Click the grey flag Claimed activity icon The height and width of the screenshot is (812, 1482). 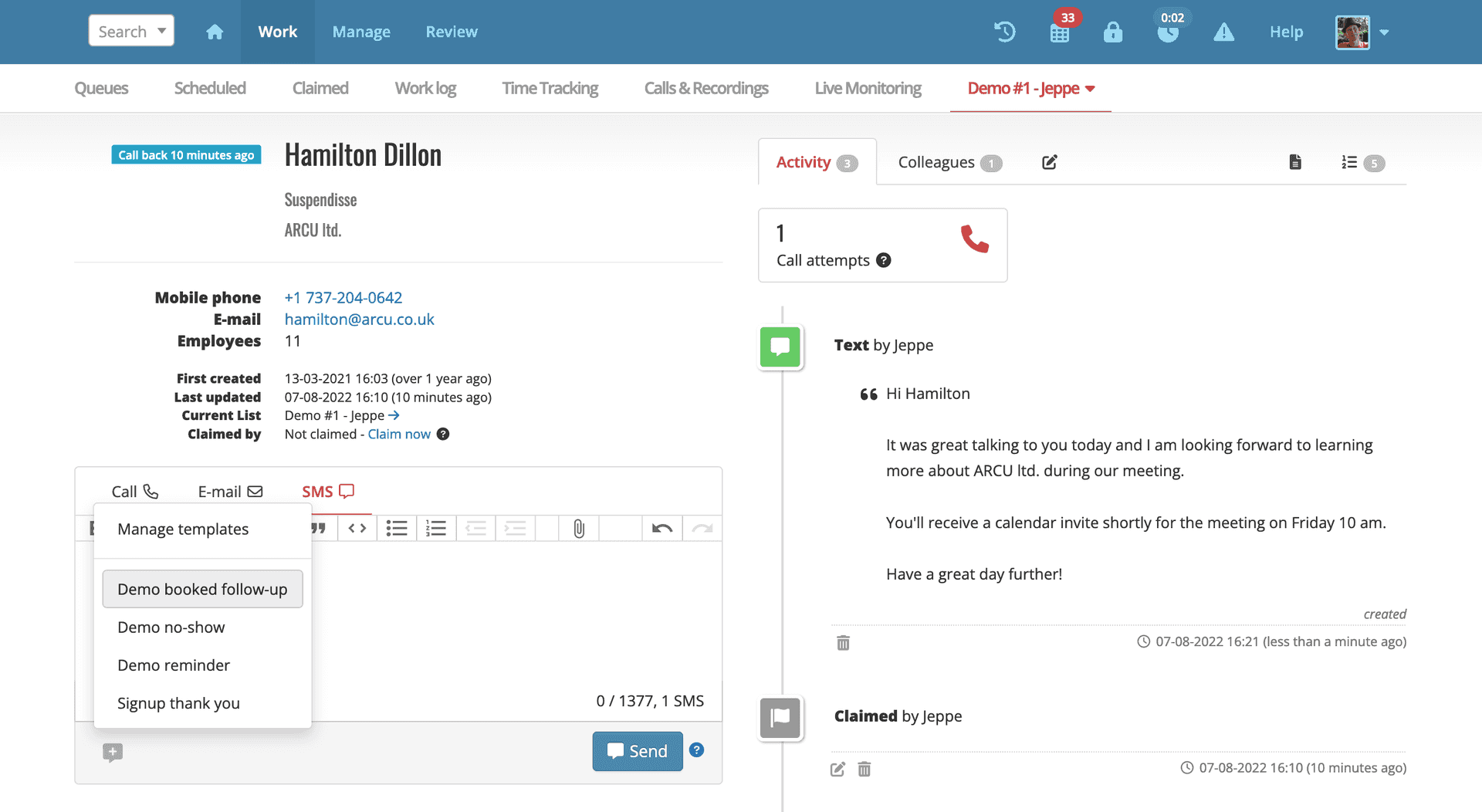(x=780, y=719)
